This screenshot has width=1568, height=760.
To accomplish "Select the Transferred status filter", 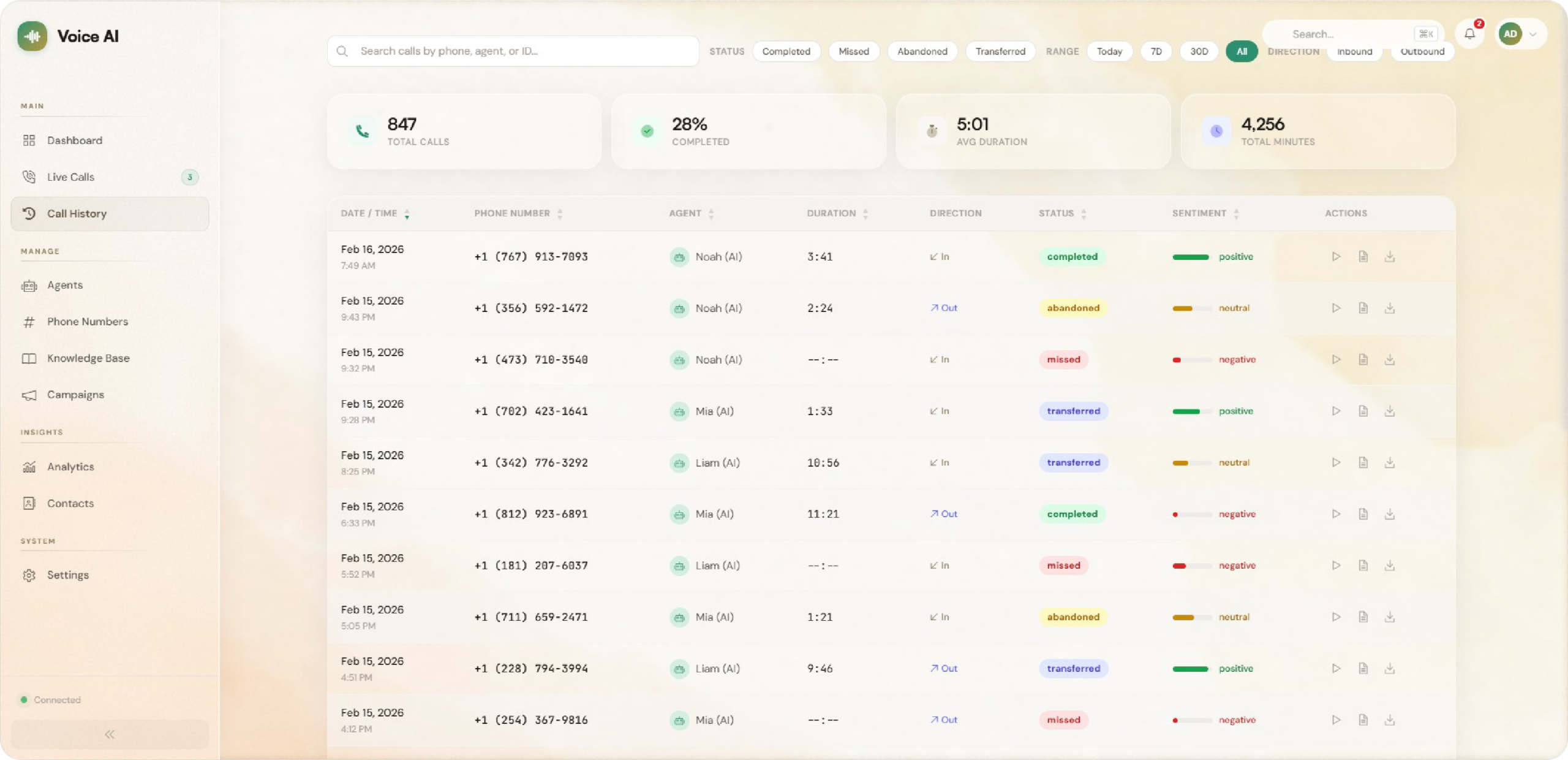I will point(1000,51).
